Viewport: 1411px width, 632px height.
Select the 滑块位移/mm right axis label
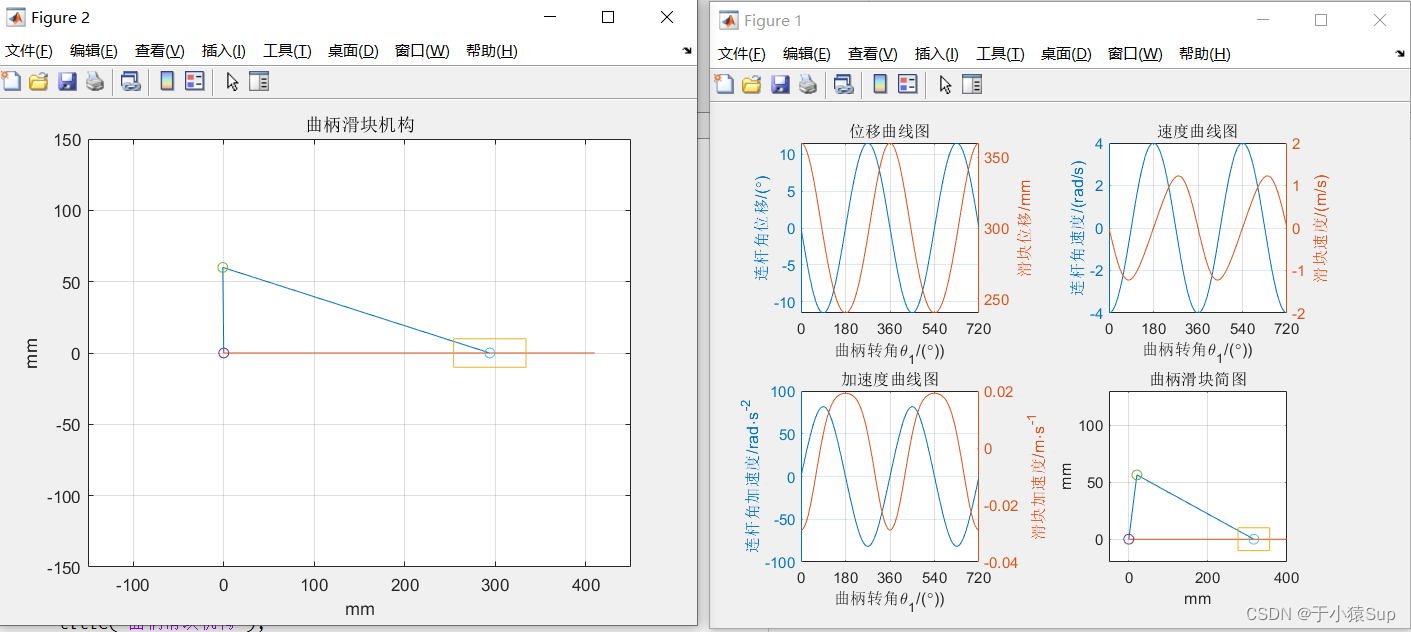point(1025,227)
